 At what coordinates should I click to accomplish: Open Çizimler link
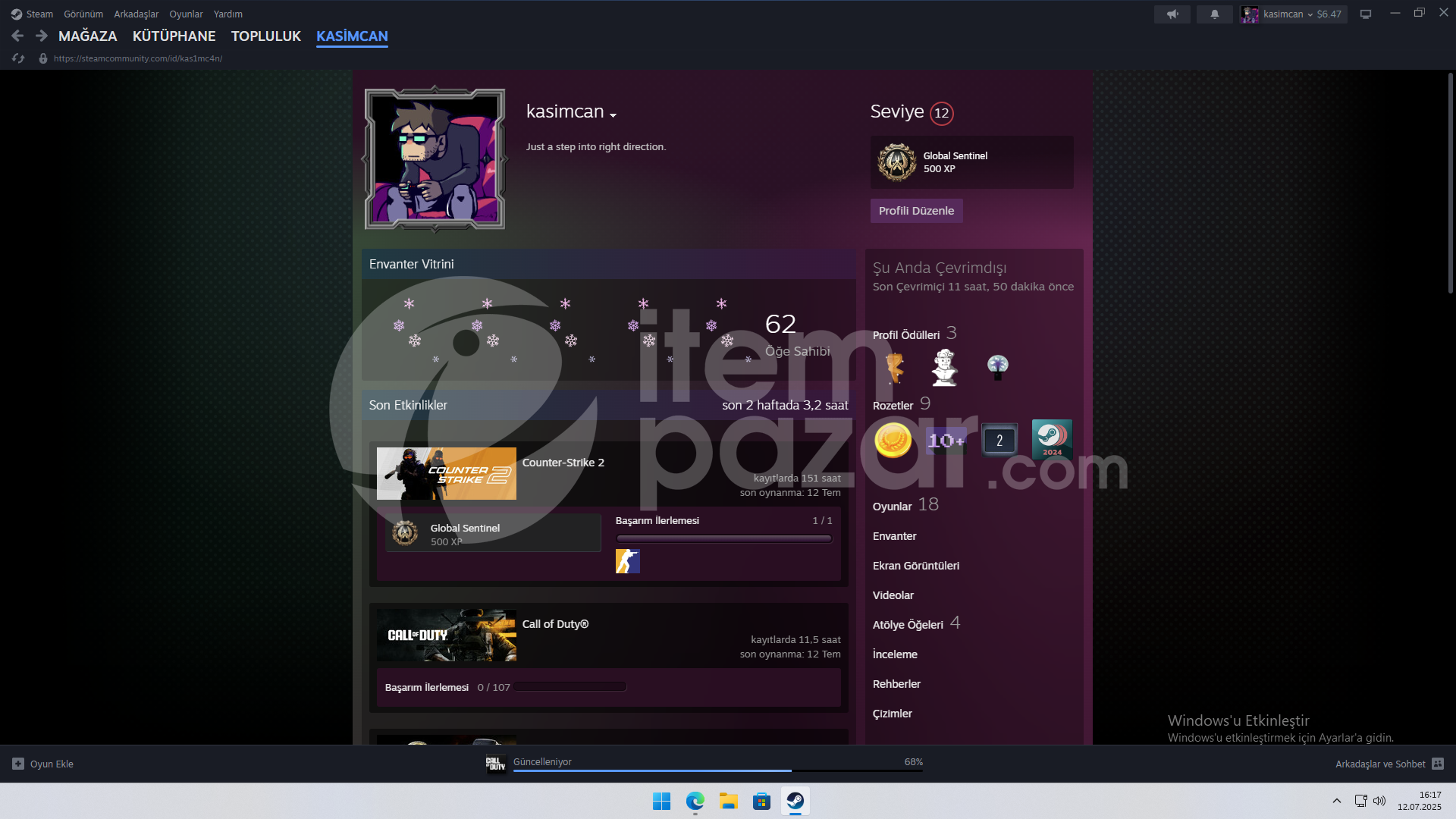click(x=893, y=714)
